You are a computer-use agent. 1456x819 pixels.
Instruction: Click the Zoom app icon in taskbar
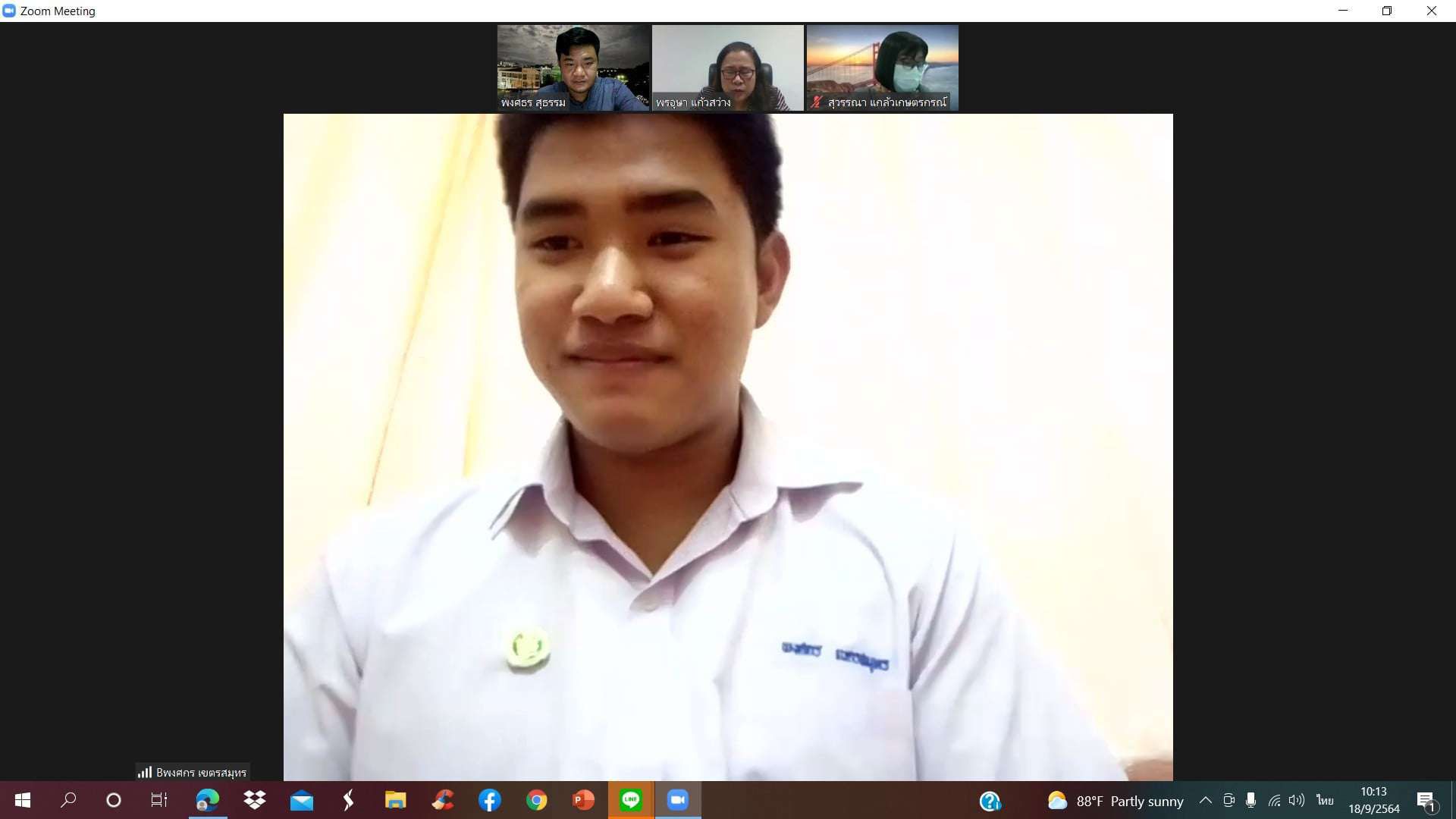tap(678, 800)
